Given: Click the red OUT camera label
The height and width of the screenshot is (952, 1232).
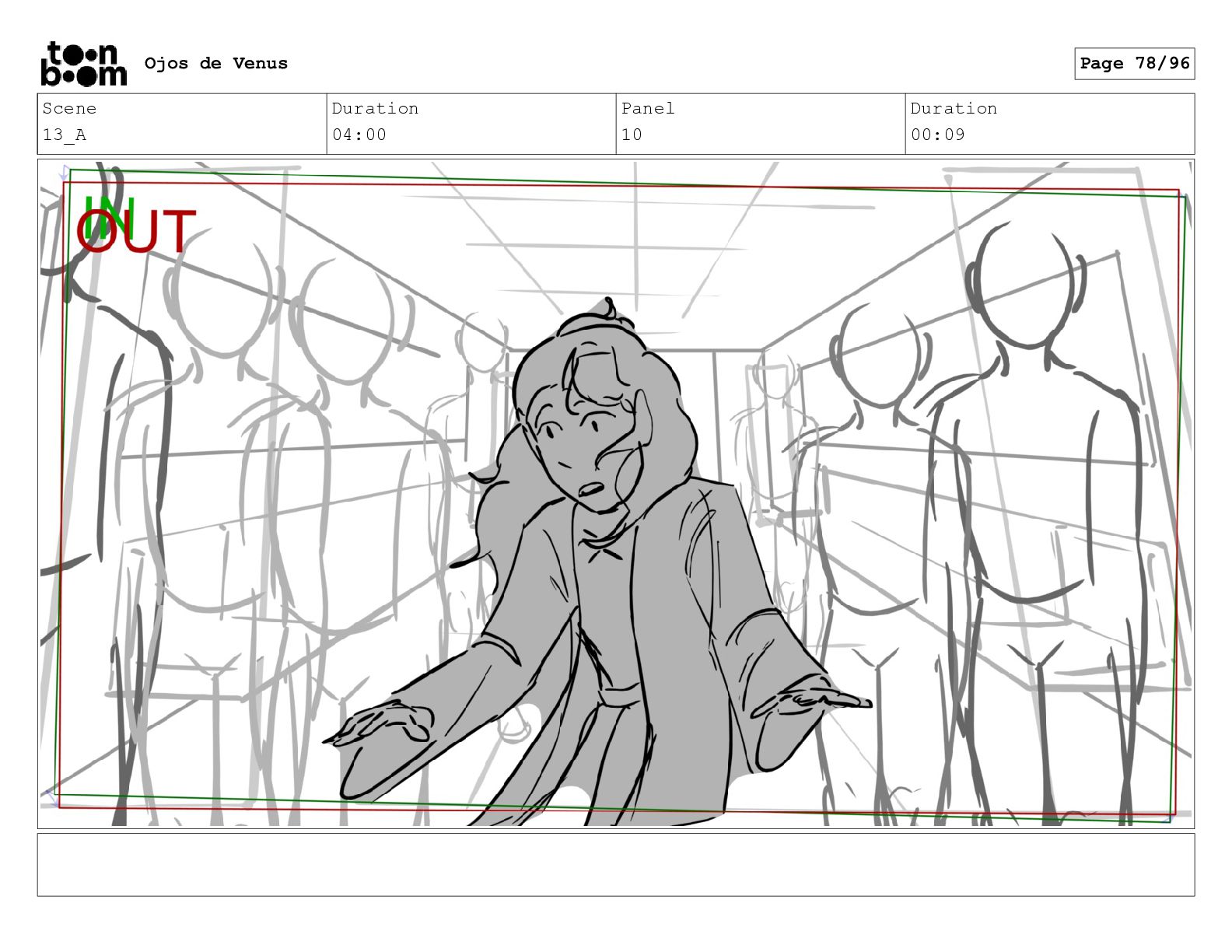Looking at the screenshot, I should tap(136, 233).
